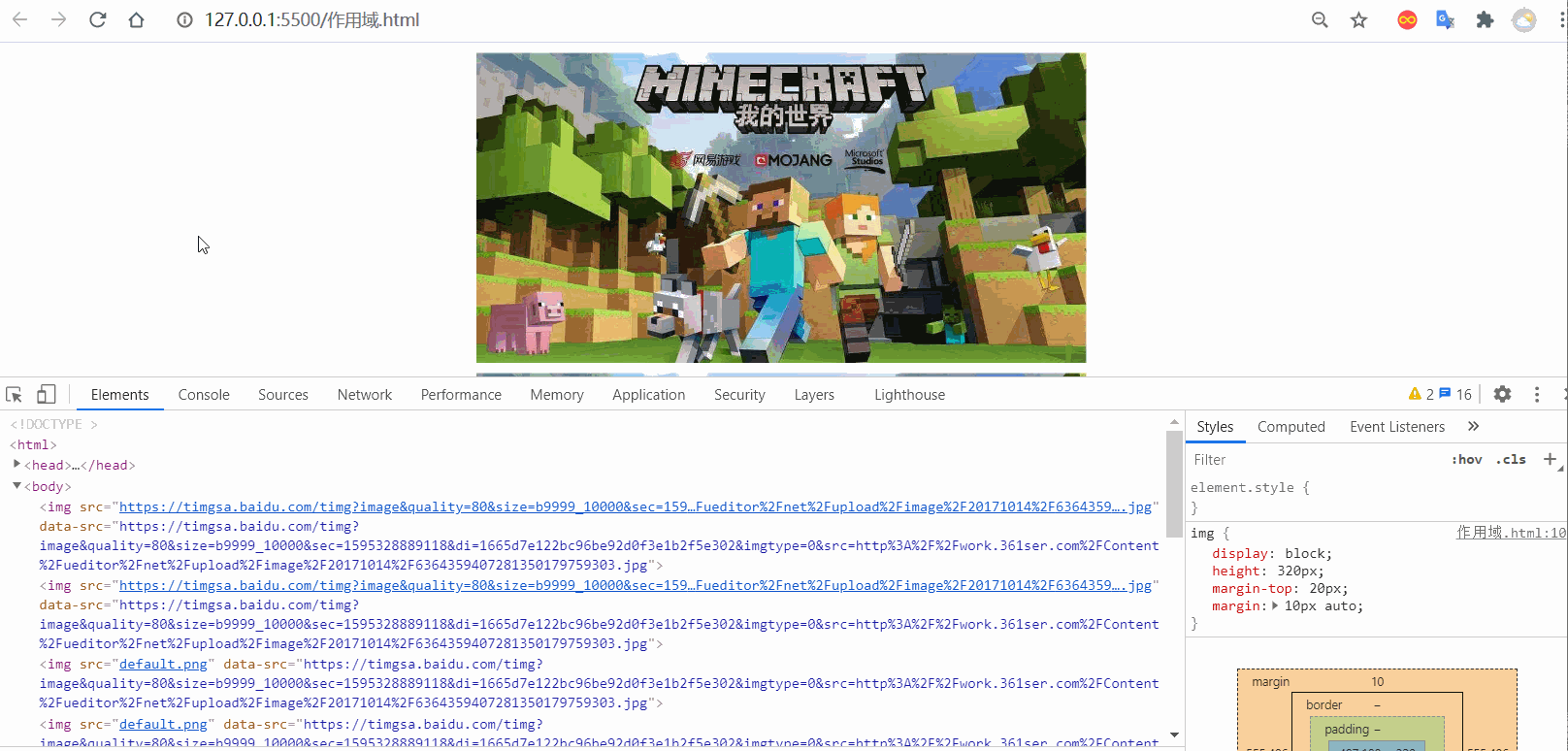Focus the styles Filter field
This screenshot has width=1568, height=751.
[1315, 460]
